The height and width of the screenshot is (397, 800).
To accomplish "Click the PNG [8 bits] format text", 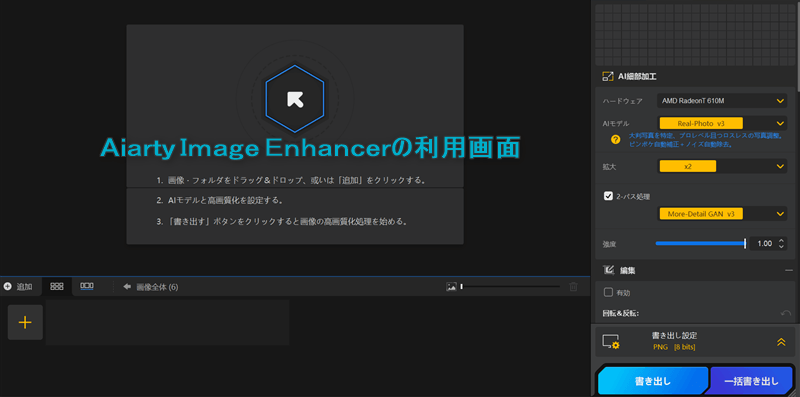I will click(x=674, y=348).
